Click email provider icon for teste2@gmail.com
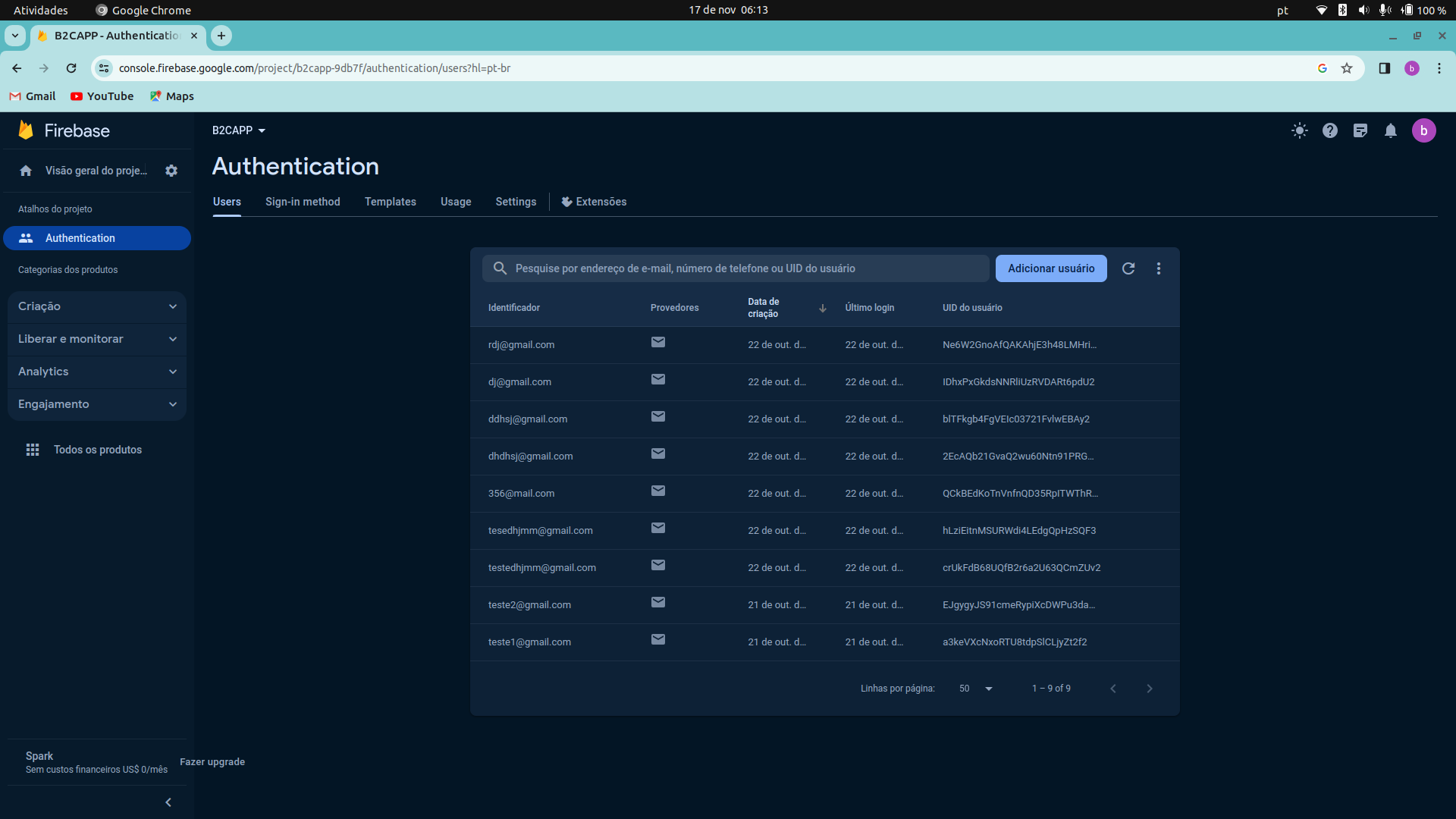This screenshot has width=1456, height=819. point(658,602)
